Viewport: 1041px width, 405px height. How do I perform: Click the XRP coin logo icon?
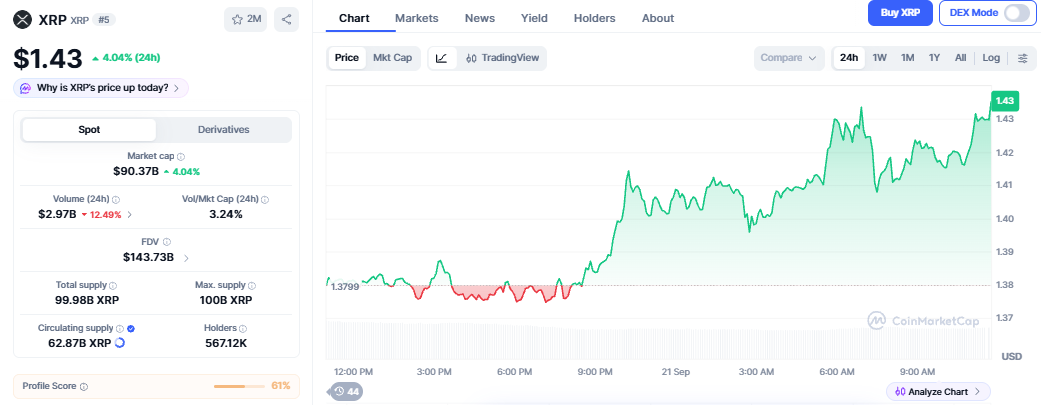pyautogui.click(x=23, y=19)
